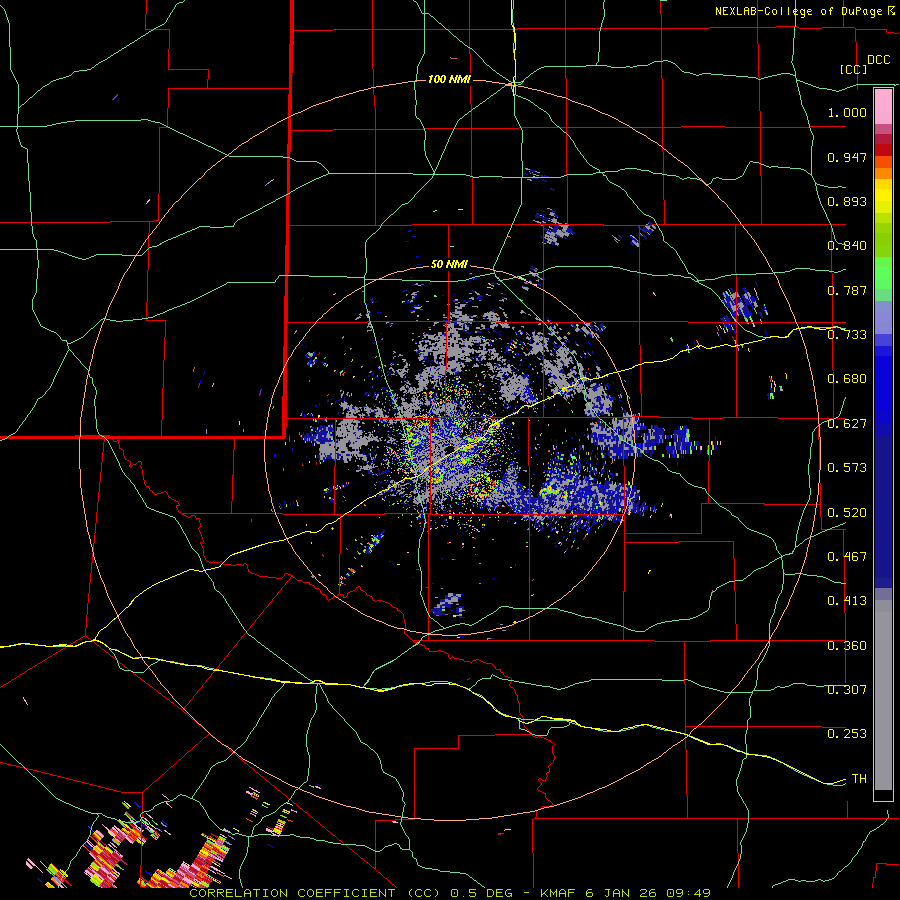900x900 pixels.
Task: Select the 0.360 legend value
Action: (x=847, y=645)
